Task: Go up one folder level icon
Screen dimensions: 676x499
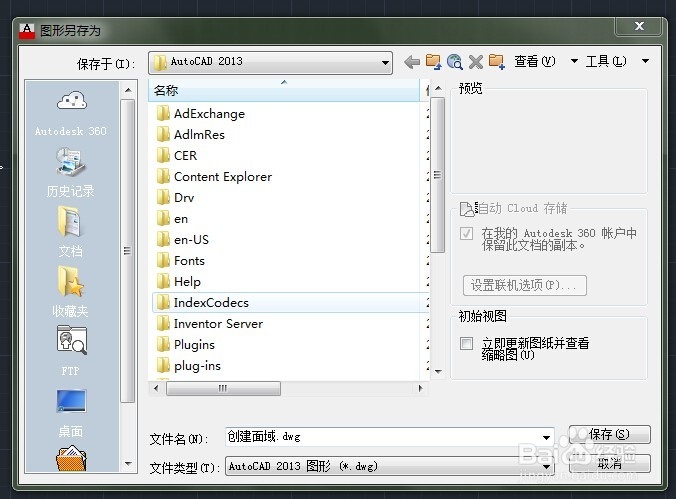Action: (433, 62)
